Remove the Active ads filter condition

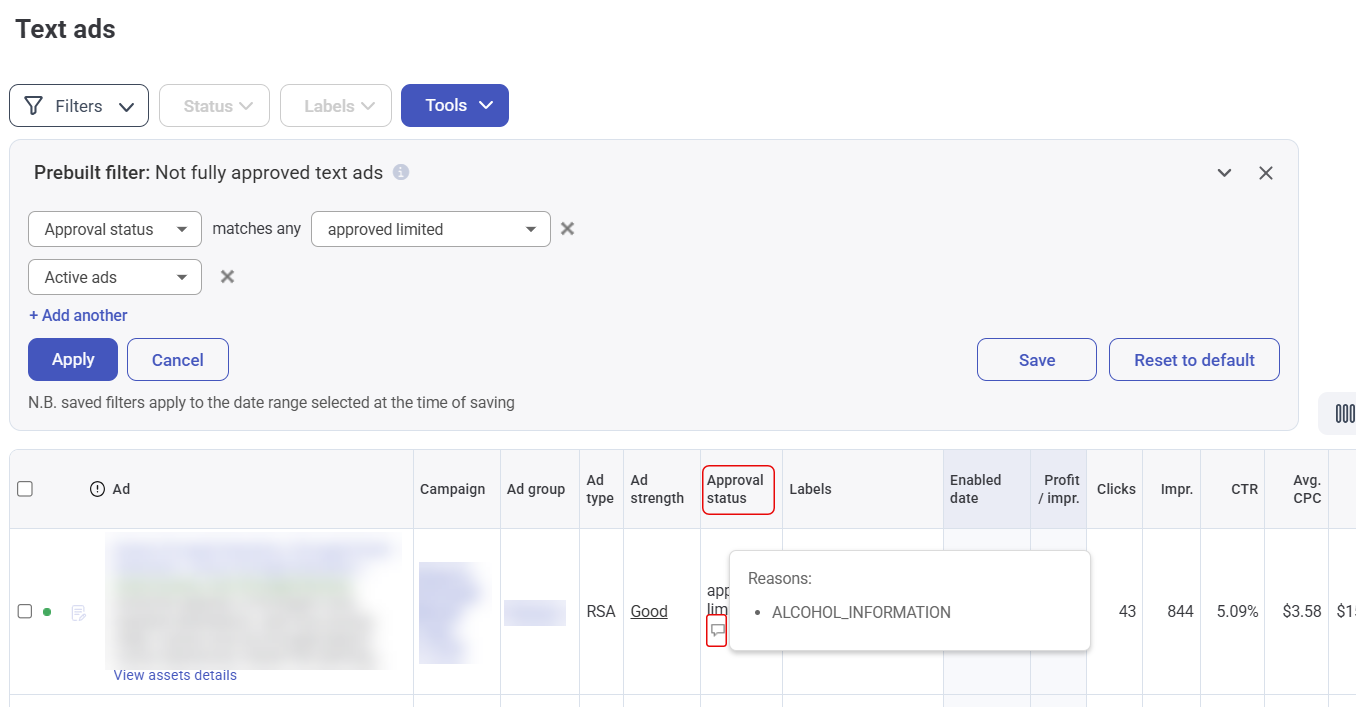tap(227, 277)
